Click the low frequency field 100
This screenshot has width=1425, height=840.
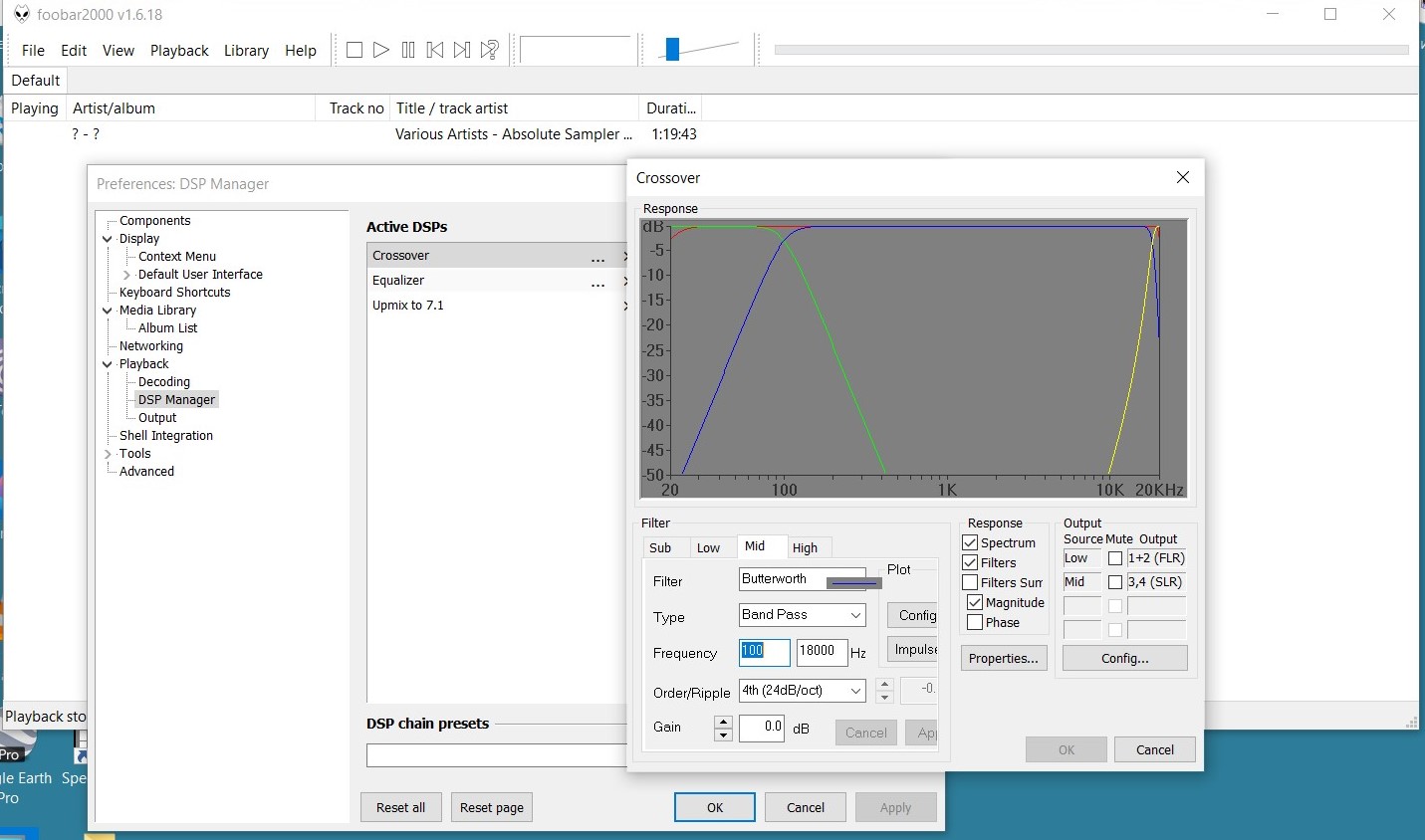765,652
